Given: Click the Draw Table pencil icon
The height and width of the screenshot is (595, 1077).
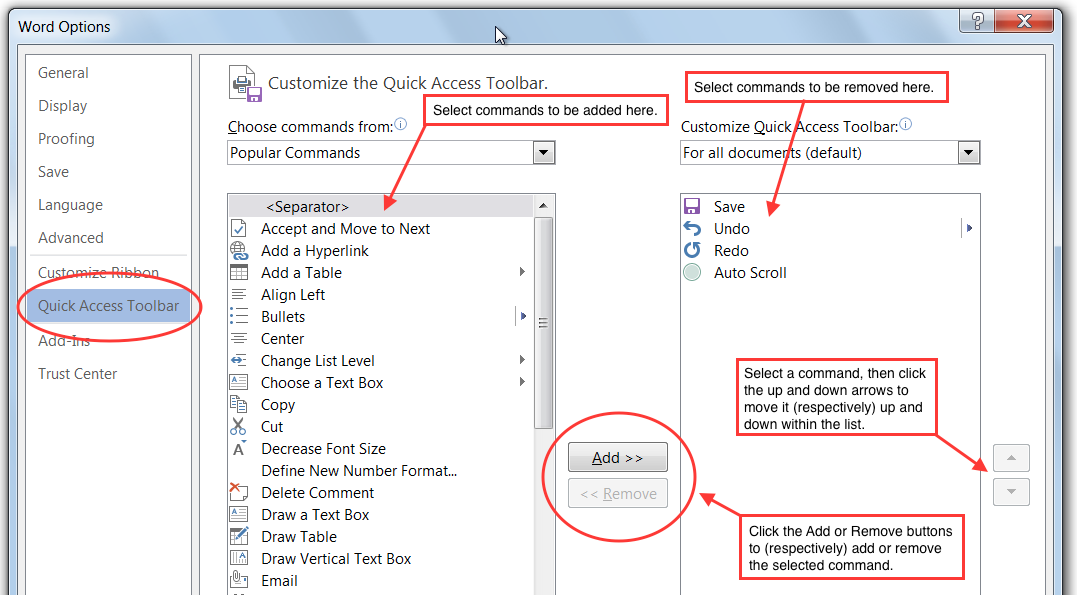Looking at the screenshot, I should 238,536.
